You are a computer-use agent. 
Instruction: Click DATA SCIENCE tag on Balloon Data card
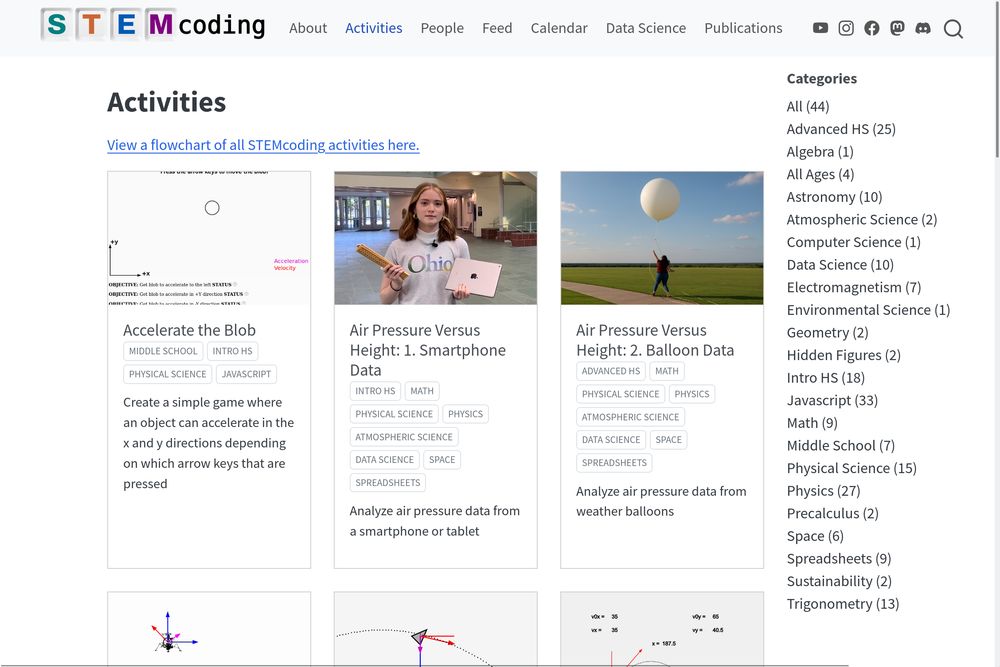(611, 440)
